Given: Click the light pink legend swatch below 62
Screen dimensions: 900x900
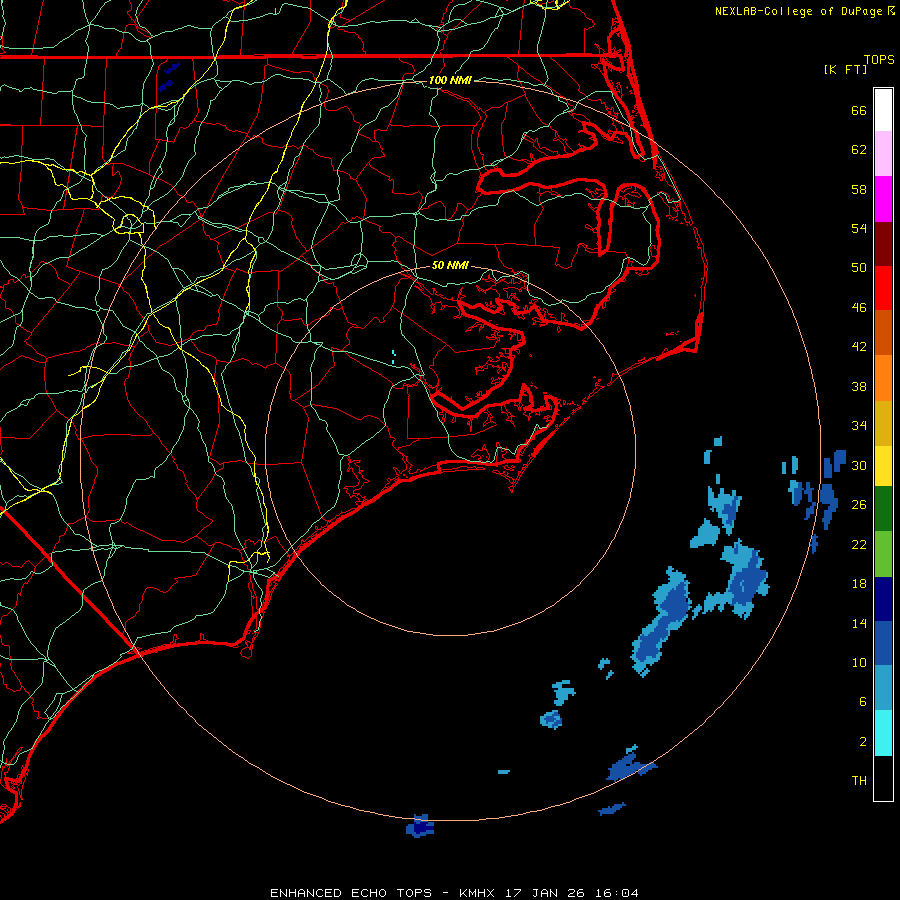Looking at the screenshot, I should [883, 154].
